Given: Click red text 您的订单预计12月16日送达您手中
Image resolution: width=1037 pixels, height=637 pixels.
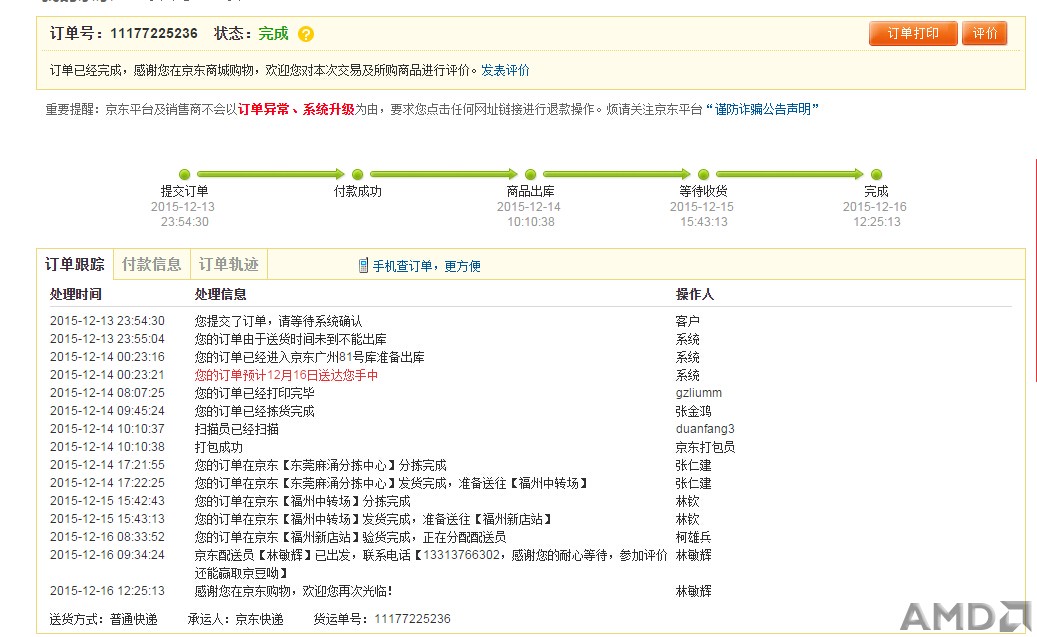Looking at the screenshot, I should [x=286, y=375].
